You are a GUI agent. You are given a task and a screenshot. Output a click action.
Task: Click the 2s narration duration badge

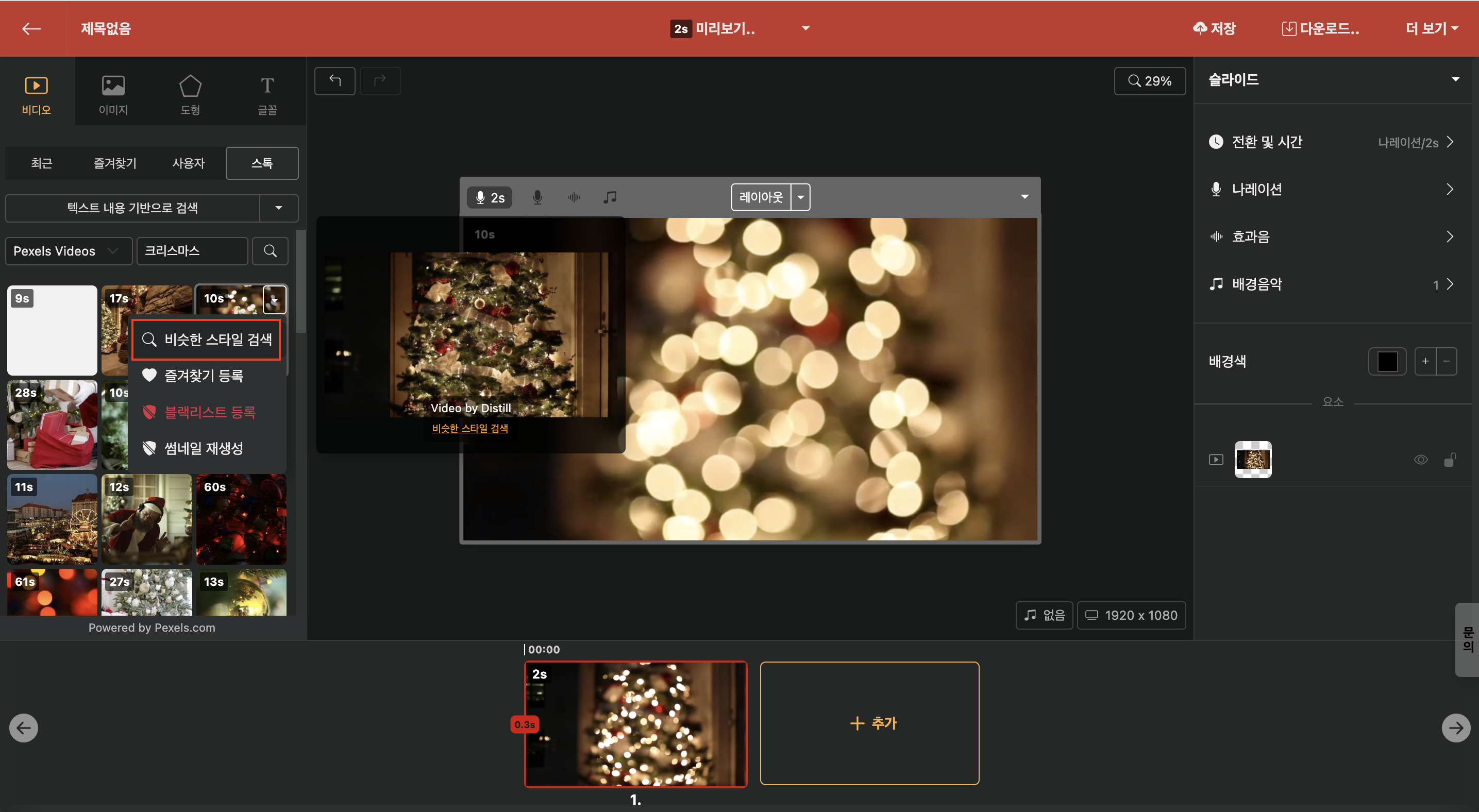tap(490, 197)
